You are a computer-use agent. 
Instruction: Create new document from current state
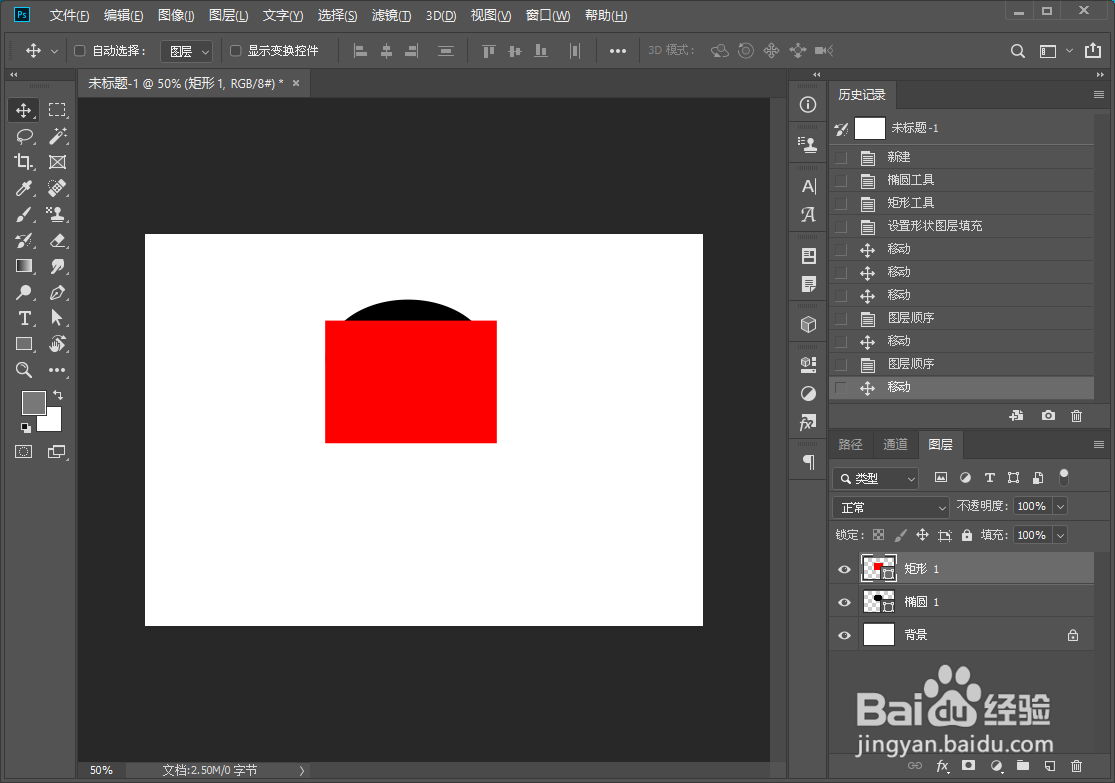1017,416
